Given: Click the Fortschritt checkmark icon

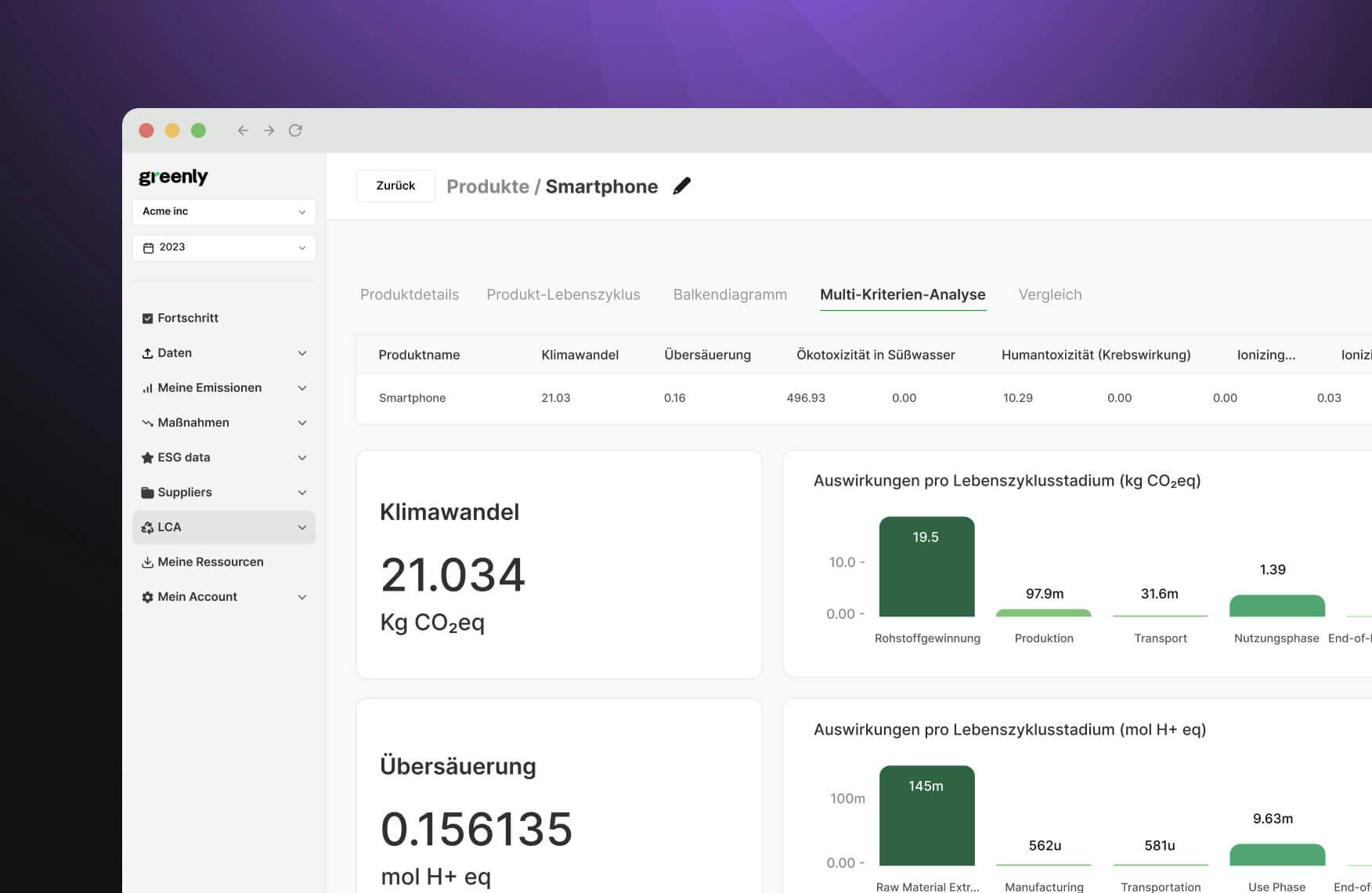Looking at the screenshot, I should pos(147,318).
